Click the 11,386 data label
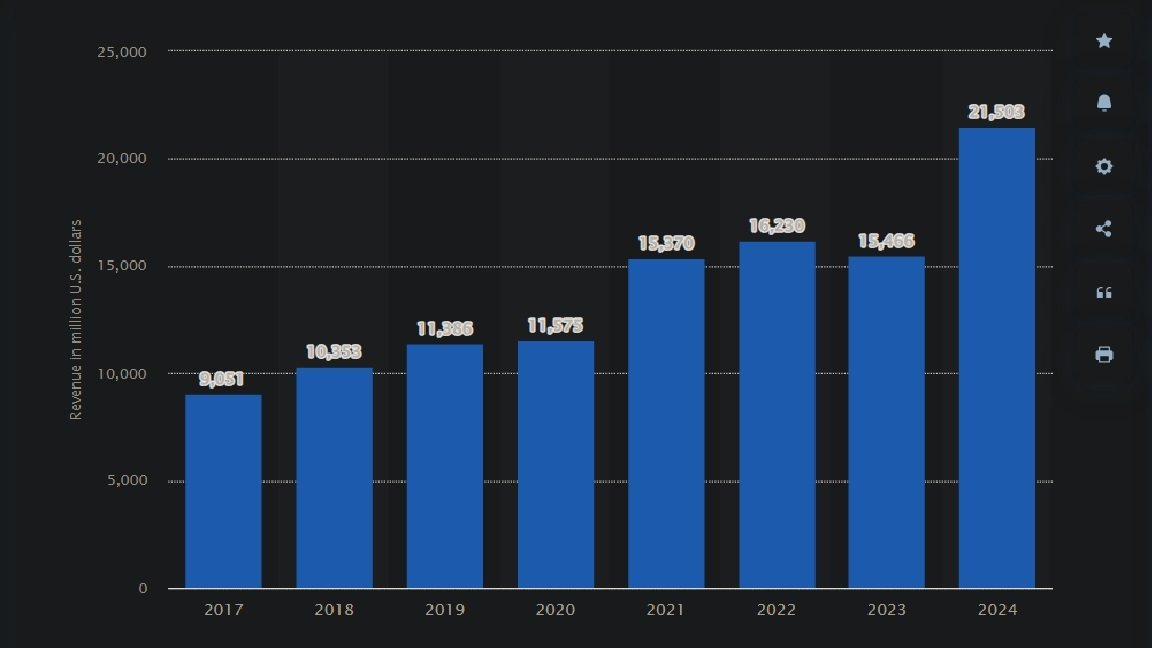This screenshot has height=648, width=1152. click(445, 328)
